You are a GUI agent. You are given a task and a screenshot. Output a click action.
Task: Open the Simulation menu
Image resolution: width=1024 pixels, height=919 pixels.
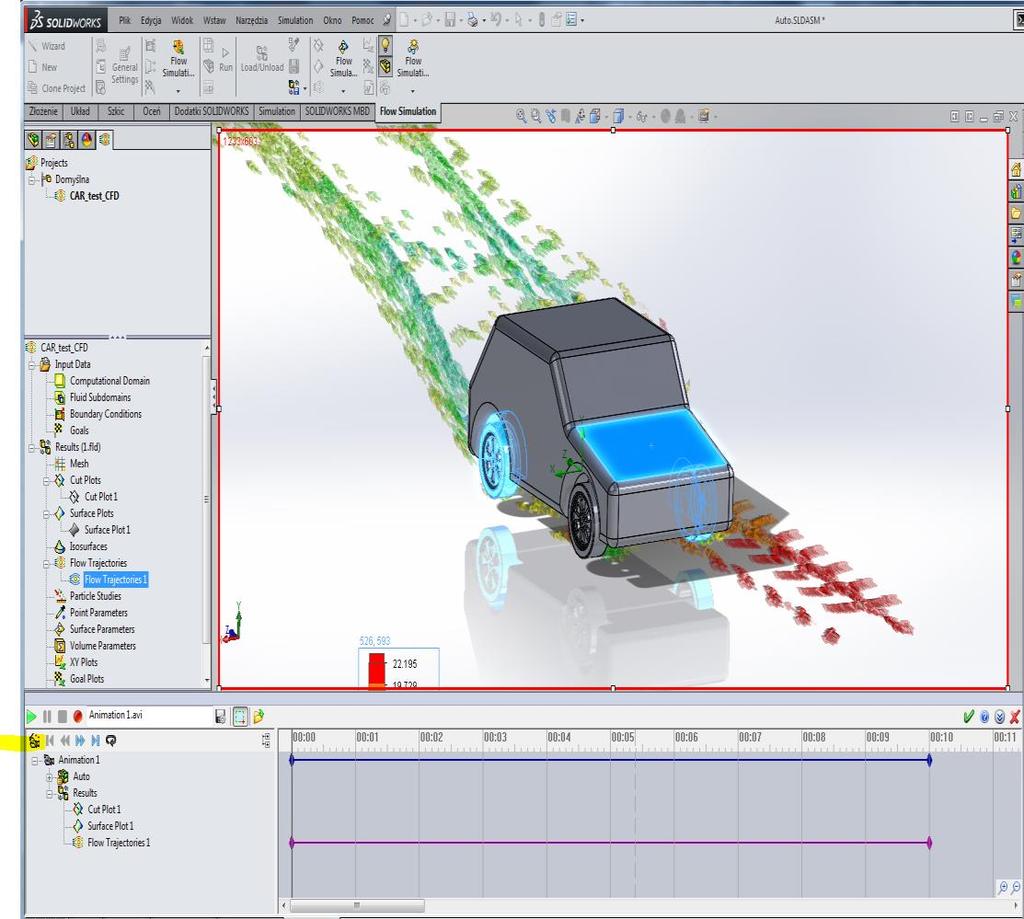[295, 20]
